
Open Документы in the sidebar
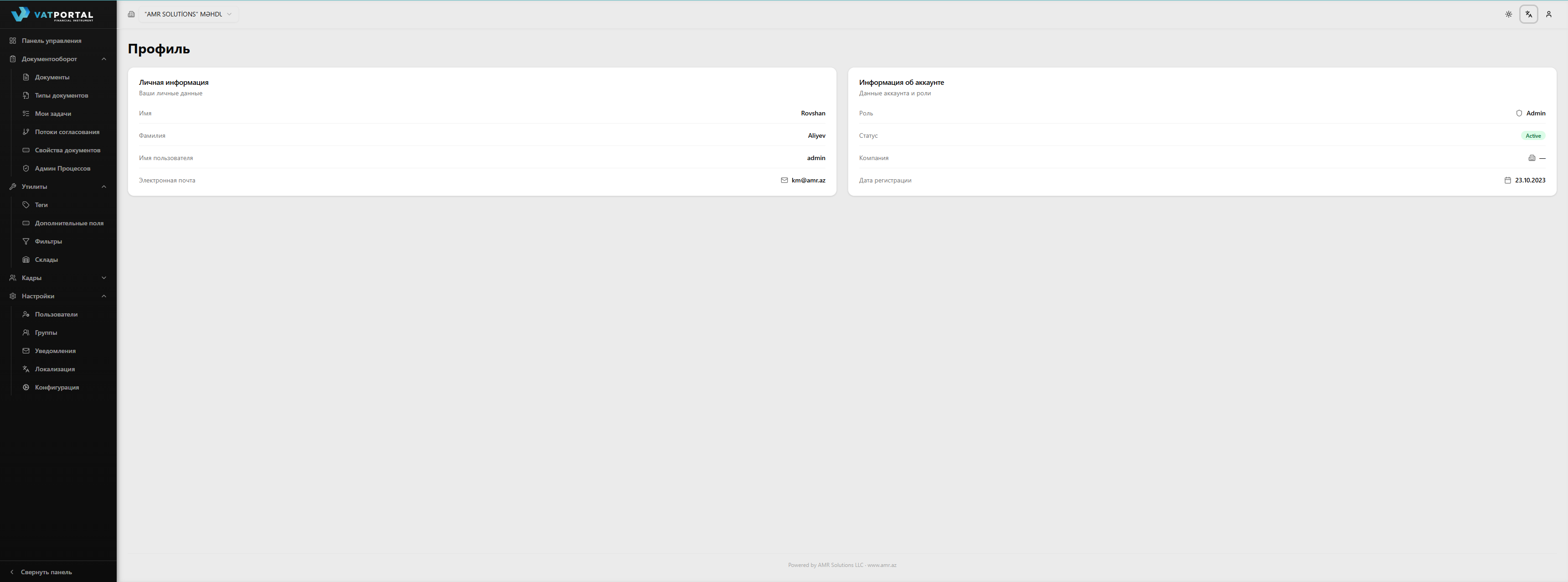[x=52, y=78]
